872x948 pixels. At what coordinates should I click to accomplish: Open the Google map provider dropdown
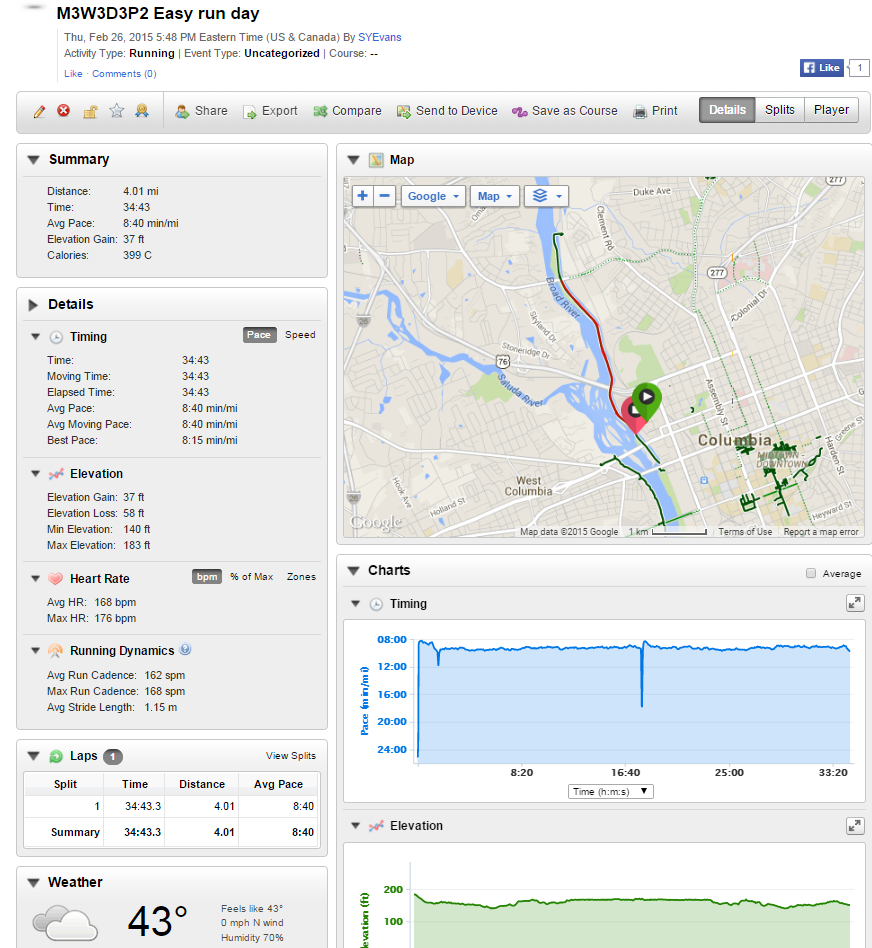434,196
